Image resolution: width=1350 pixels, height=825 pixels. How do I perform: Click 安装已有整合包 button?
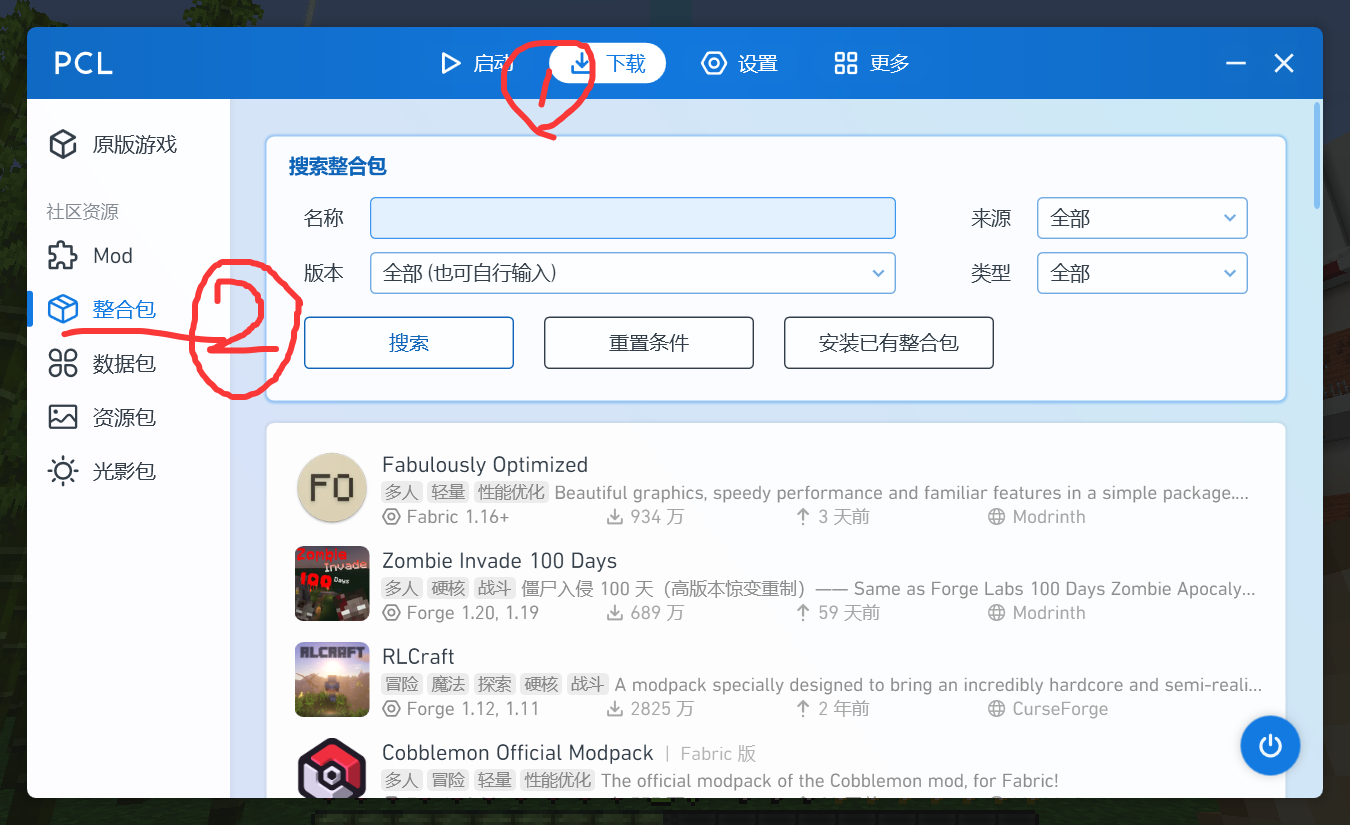point(888,343)
